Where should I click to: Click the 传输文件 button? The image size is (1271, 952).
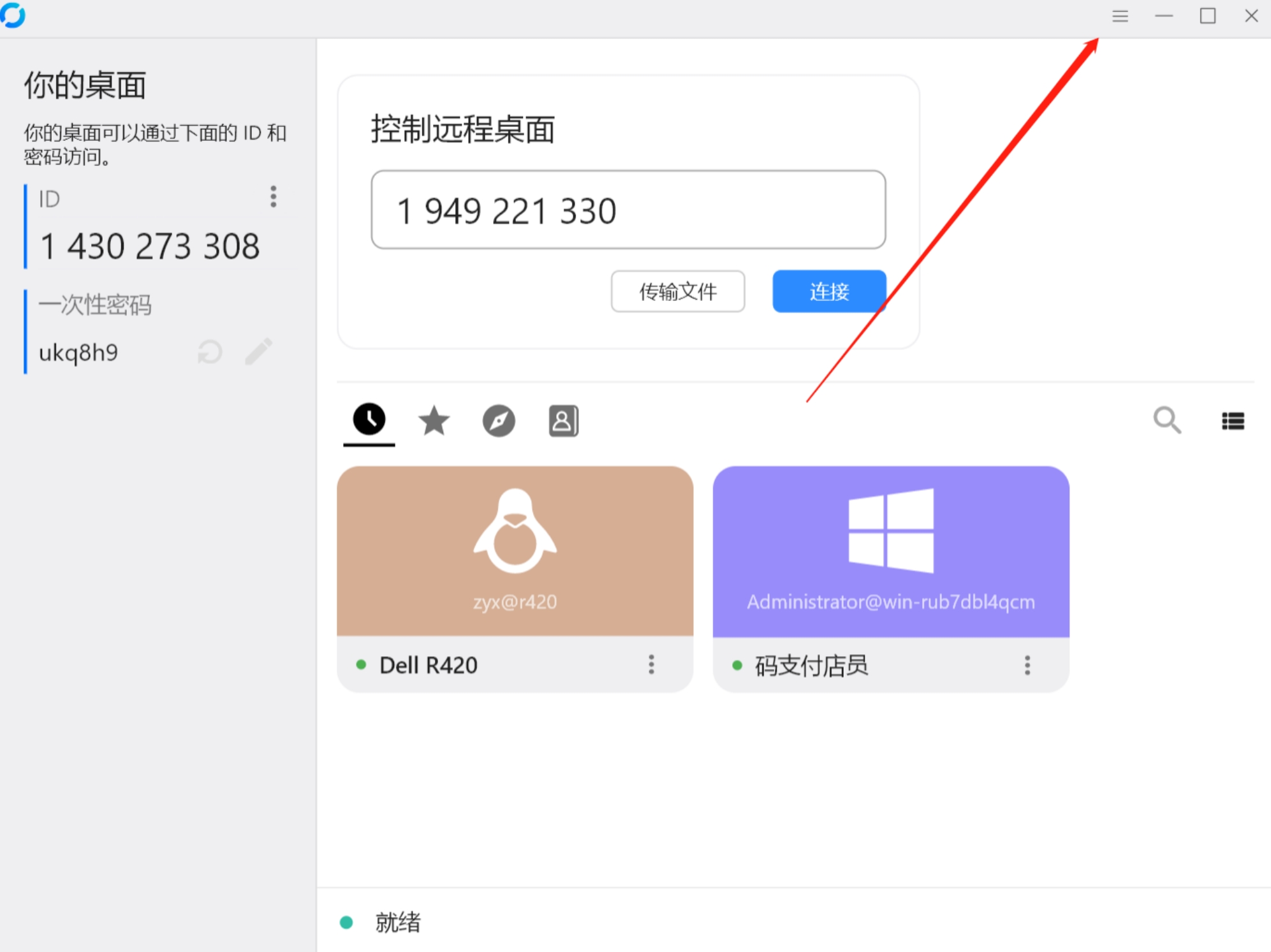tap(678, 291)
